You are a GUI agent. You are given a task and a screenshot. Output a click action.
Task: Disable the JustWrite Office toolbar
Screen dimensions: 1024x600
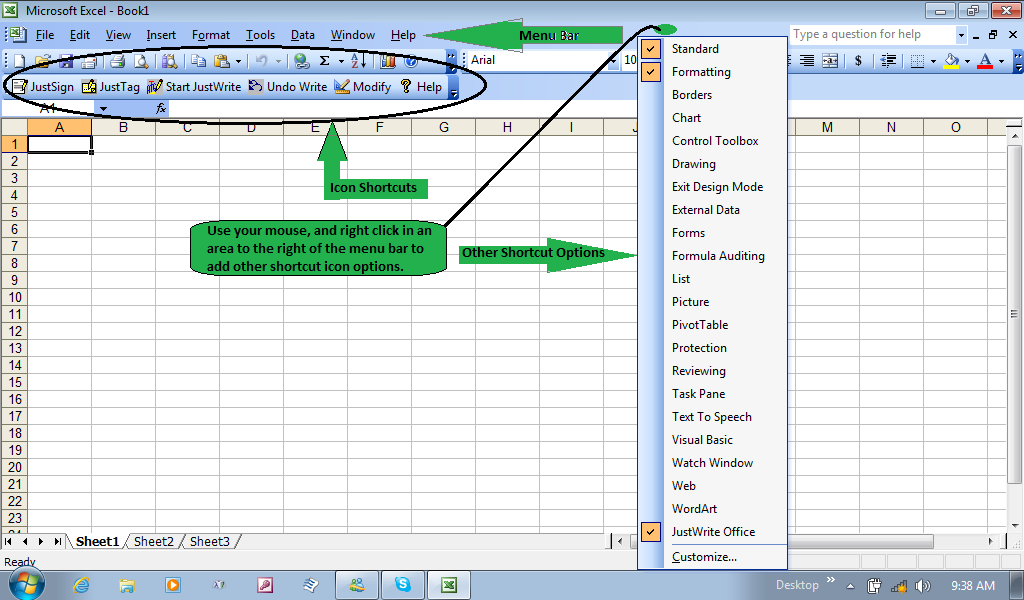tap(712, 532)
